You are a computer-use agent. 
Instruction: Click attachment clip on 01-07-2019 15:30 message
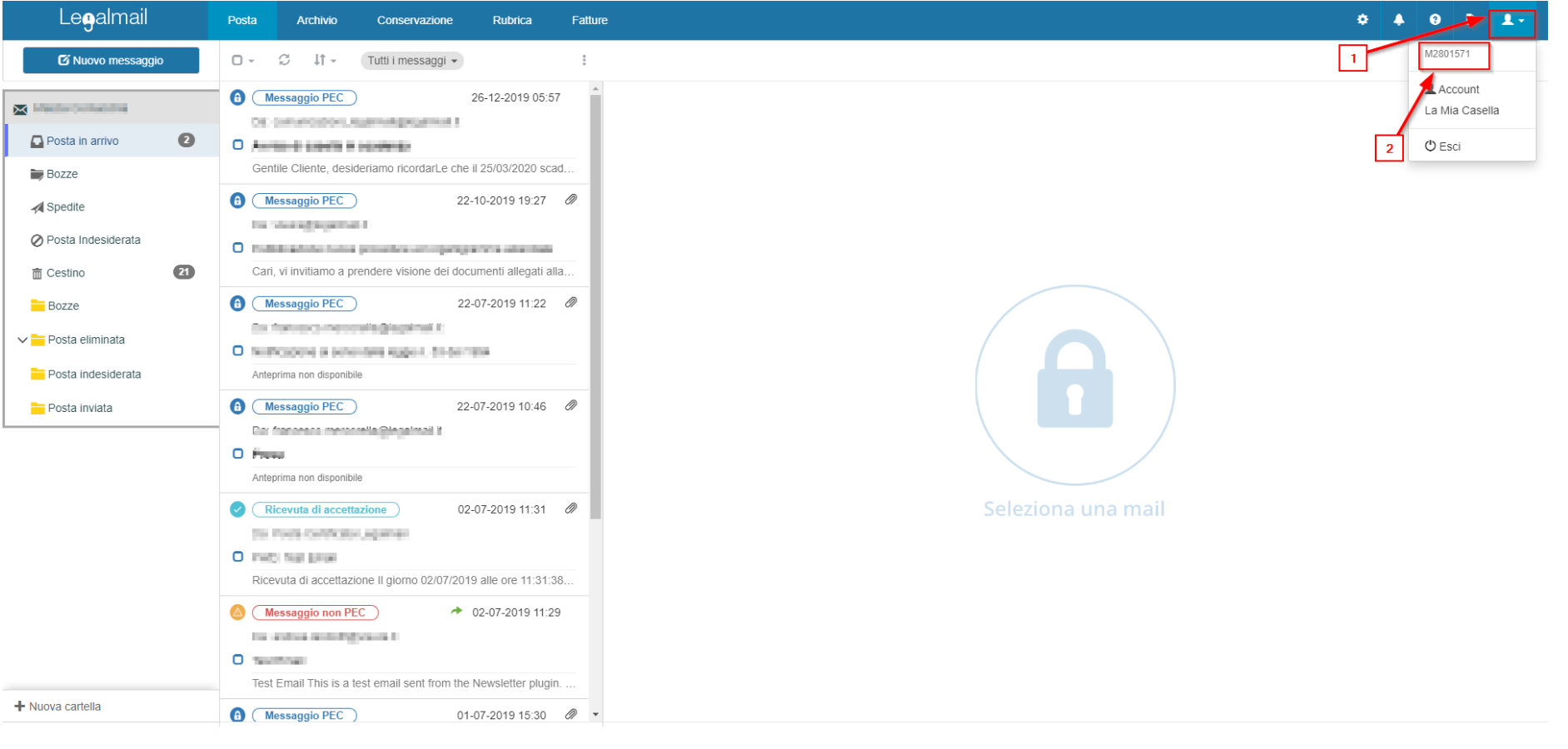pos(571,714)
